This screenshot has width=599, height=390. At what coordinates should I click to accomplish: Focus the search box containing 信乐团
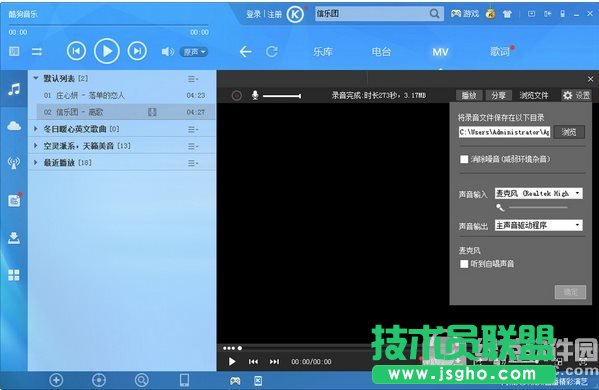pyautogui.click(x=371, y=14)
